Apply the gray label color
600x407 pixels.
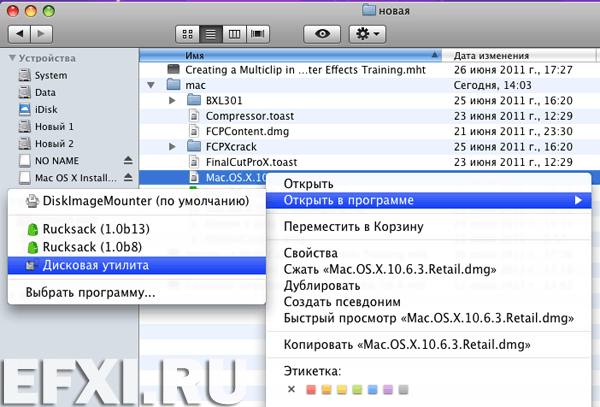pos(403,389)
